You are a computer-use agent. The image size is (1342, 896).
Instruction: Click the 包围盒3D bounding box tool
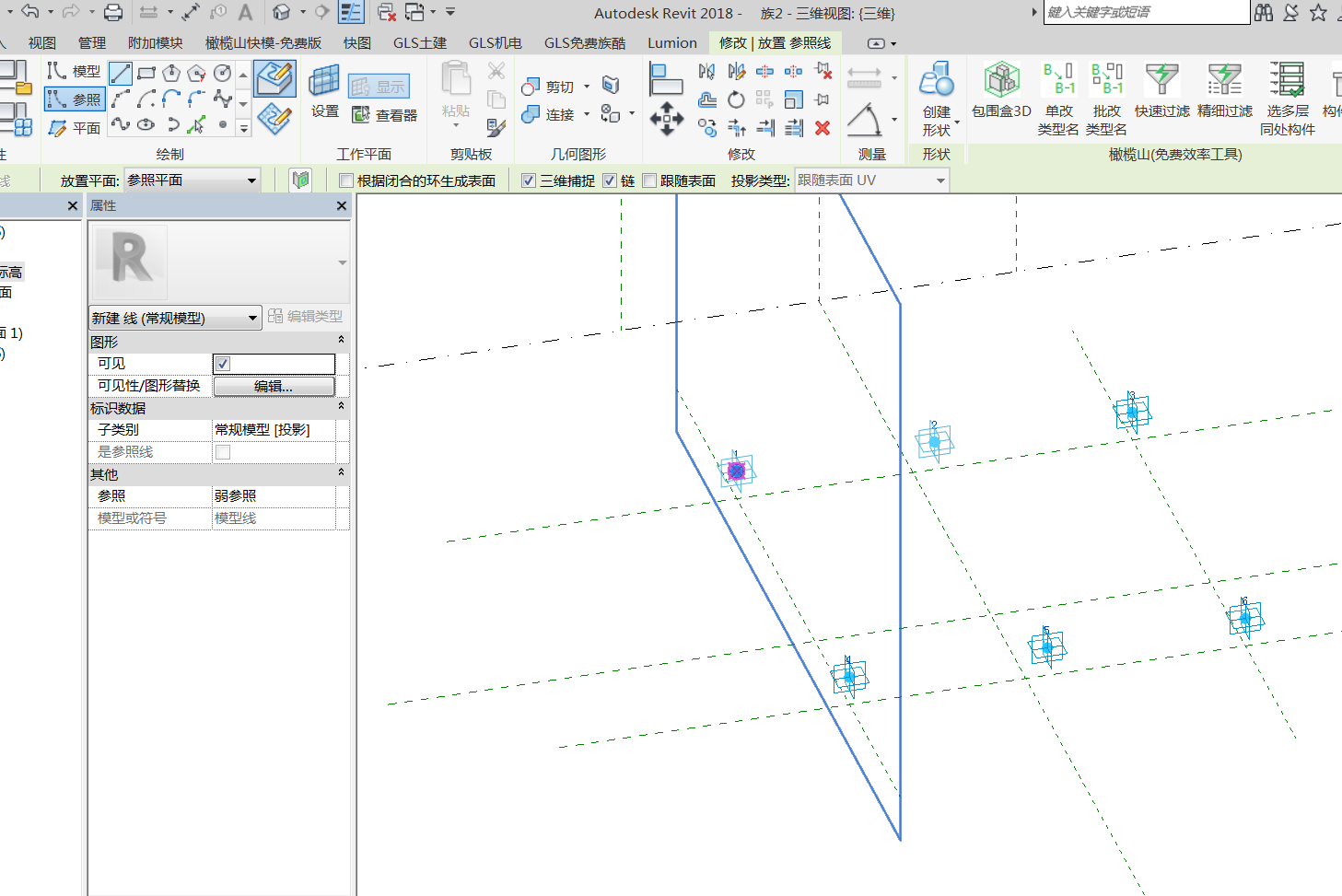point(1001,90)
